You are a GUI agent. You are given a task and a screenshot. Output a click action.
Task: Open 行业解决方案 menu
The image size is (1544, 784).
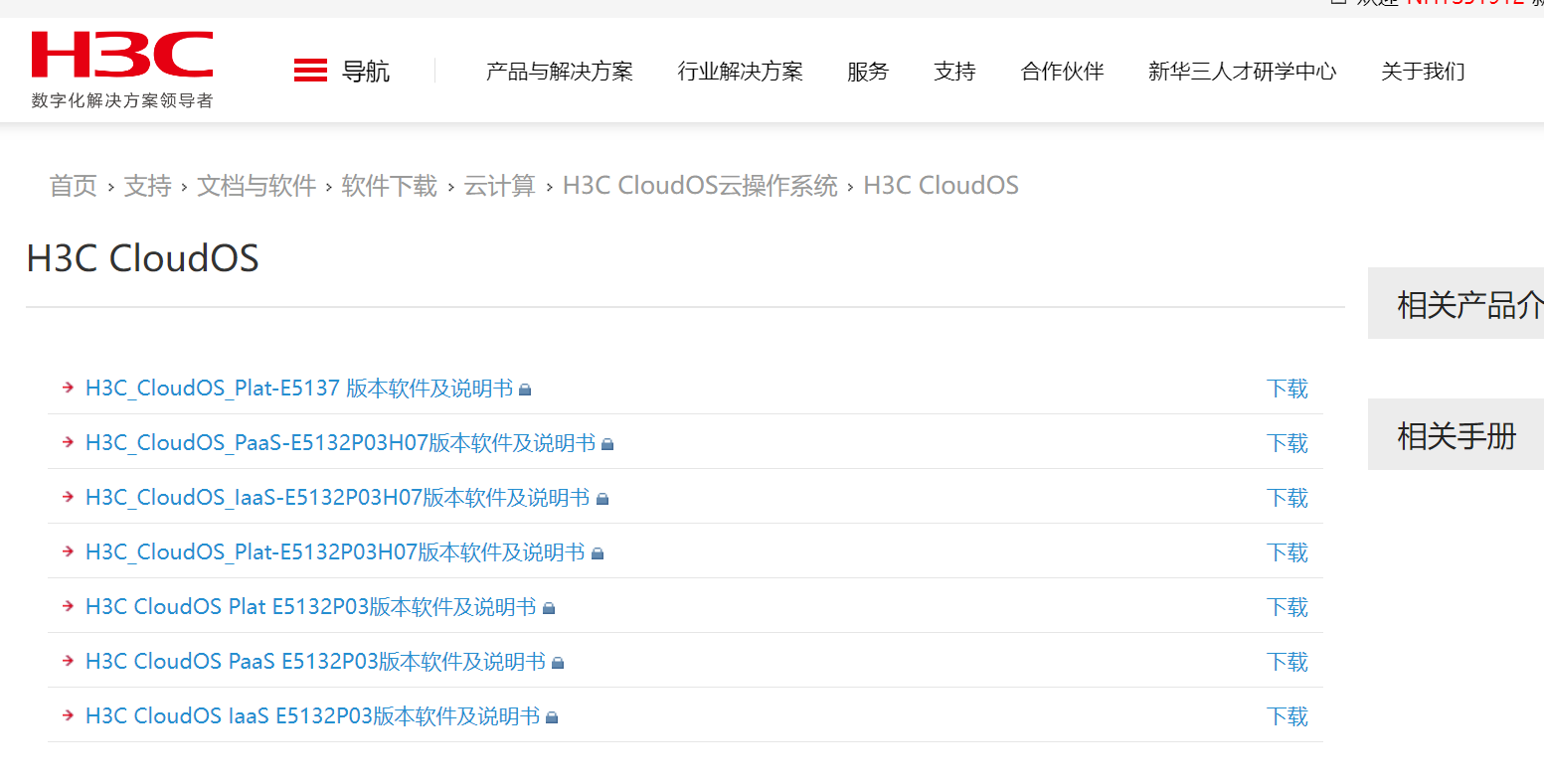point(741,72)
